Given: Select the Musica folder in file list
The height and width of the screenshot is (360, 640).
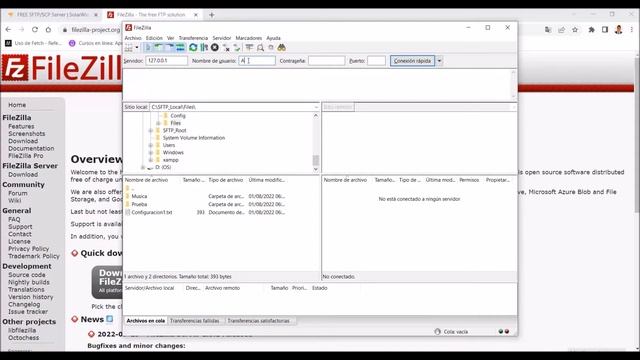Looking at the screenshot, I should [x=139, y=196].
